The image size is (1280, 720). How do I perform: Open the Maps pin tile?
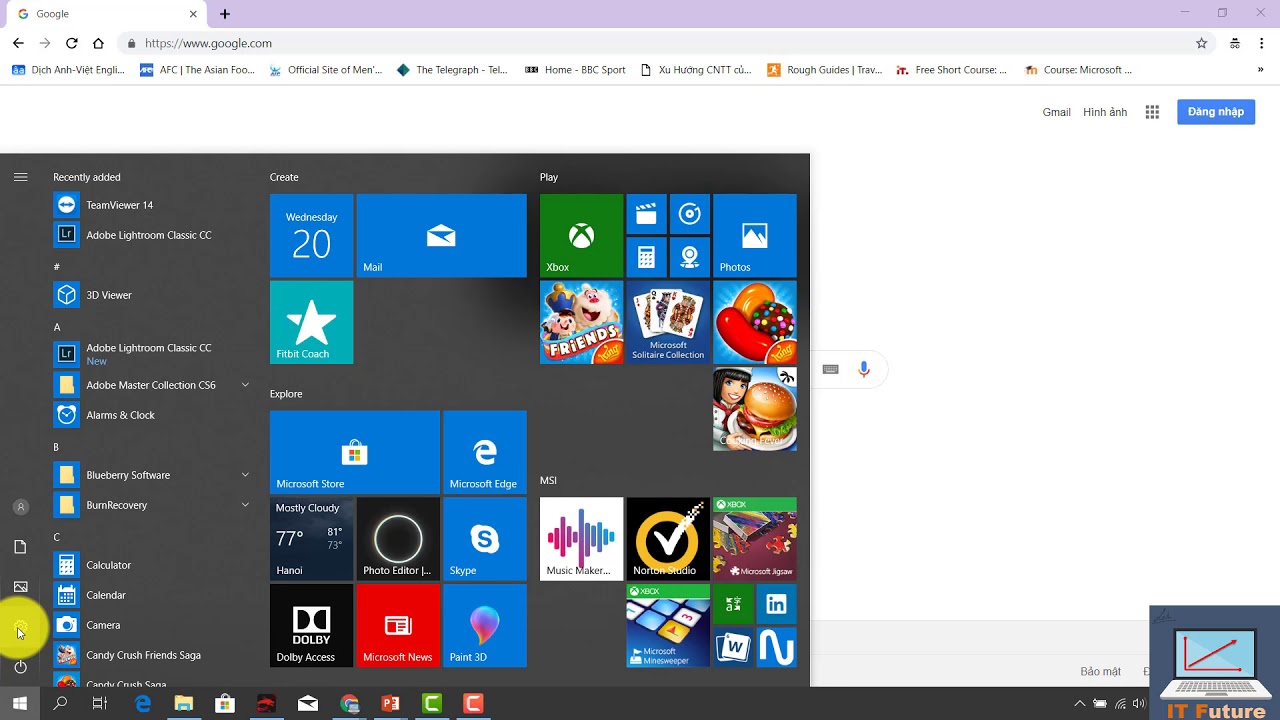tap(690, 257)
